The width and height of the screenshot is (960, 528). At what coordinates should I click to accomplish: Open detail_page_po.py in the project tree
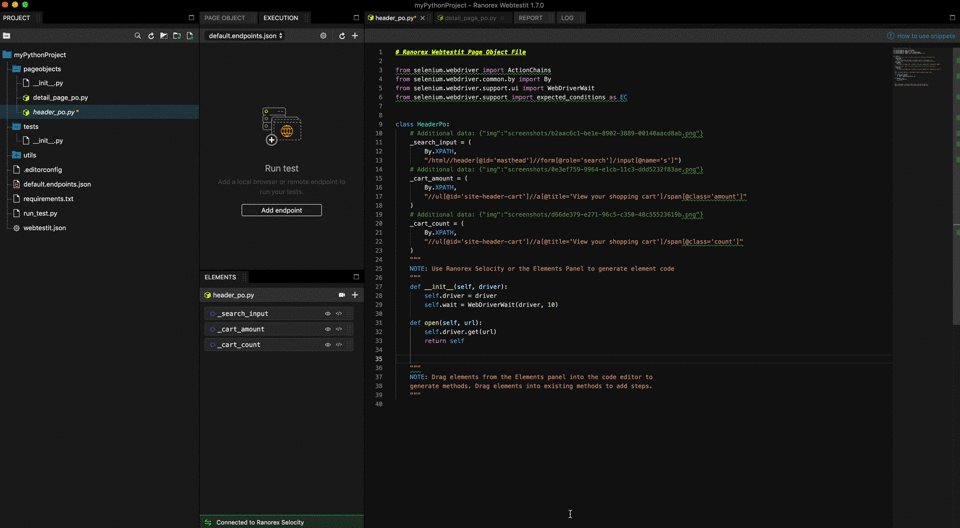[x=61, y=98]
